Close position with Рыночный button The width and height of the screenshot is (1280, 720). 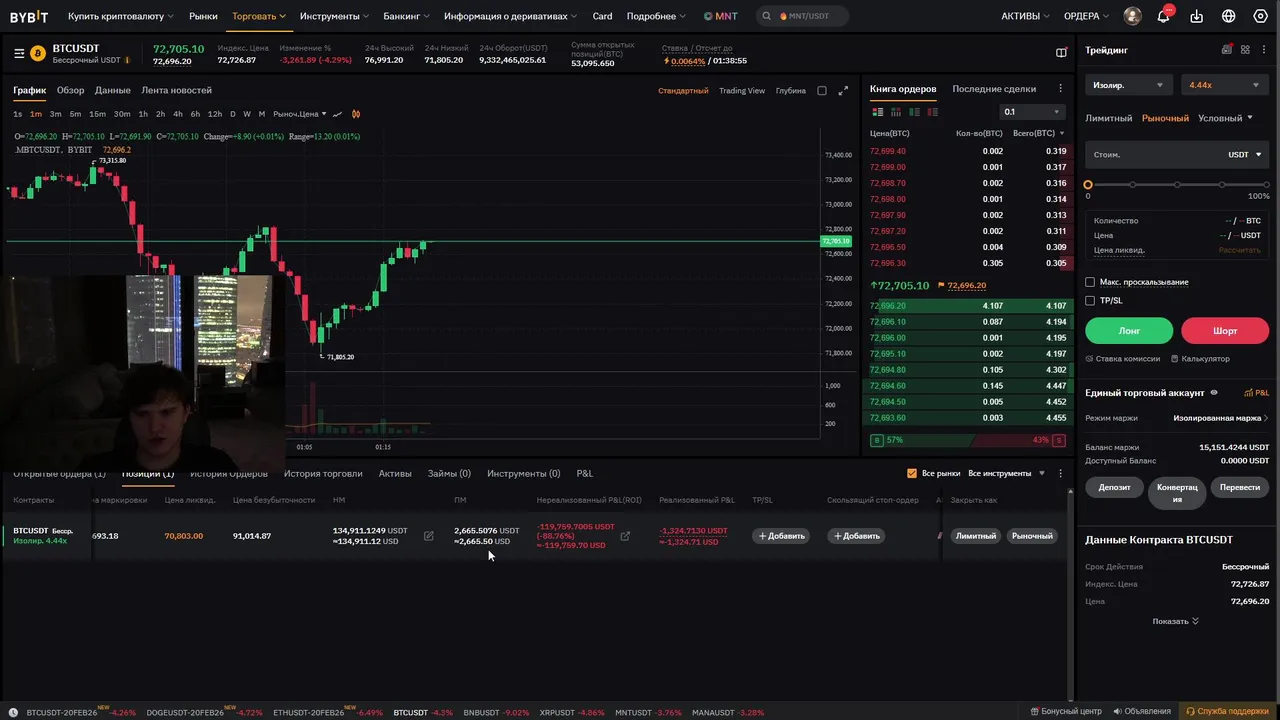pos(1032,536)
